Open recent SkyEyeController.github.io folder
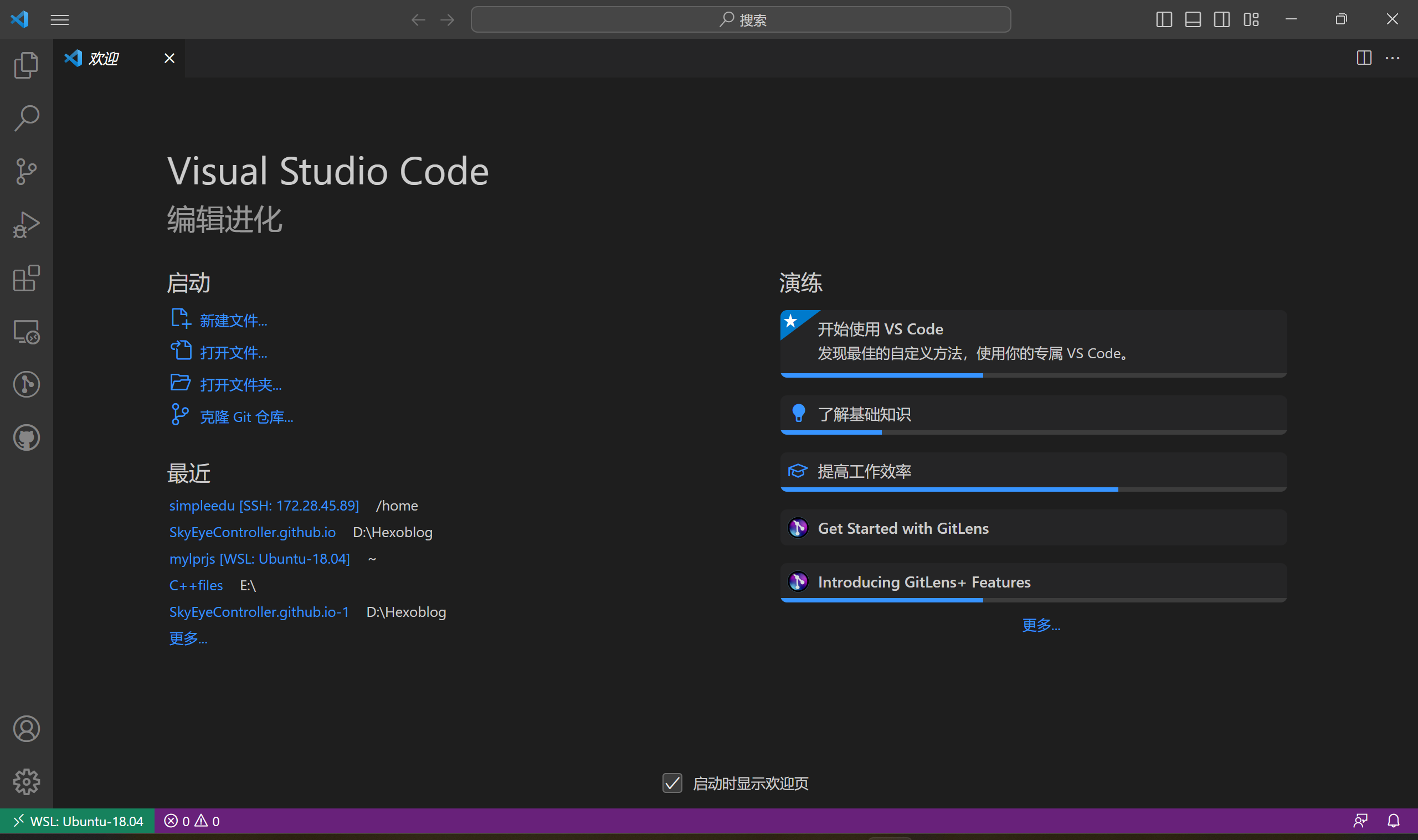The height and width of the screenshot is (840, 1418). [x=253, y=532]
